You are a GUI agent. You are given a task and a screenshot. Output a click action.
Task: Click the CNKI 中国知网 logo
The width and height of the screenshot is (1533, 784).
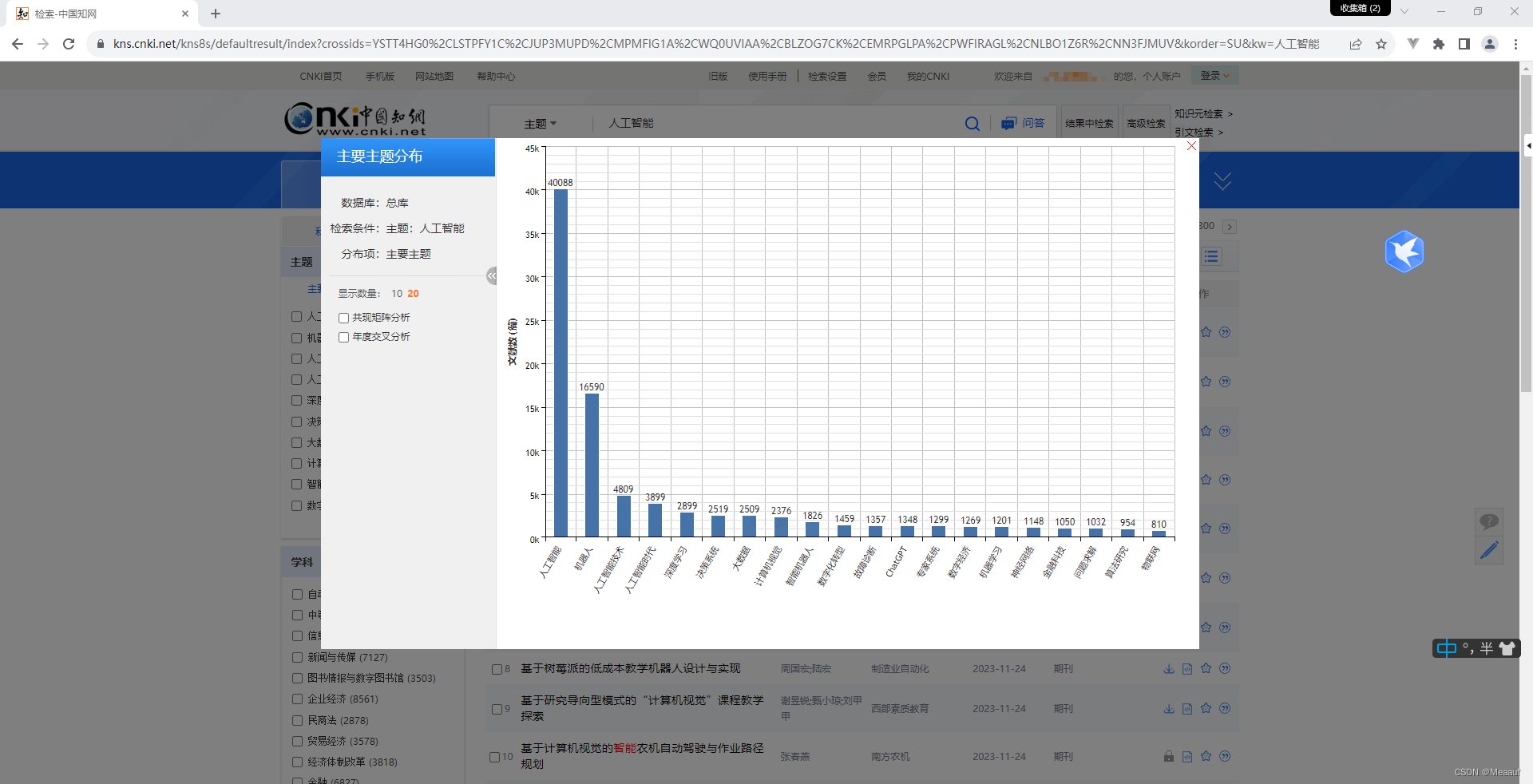[x=355, y=119]
